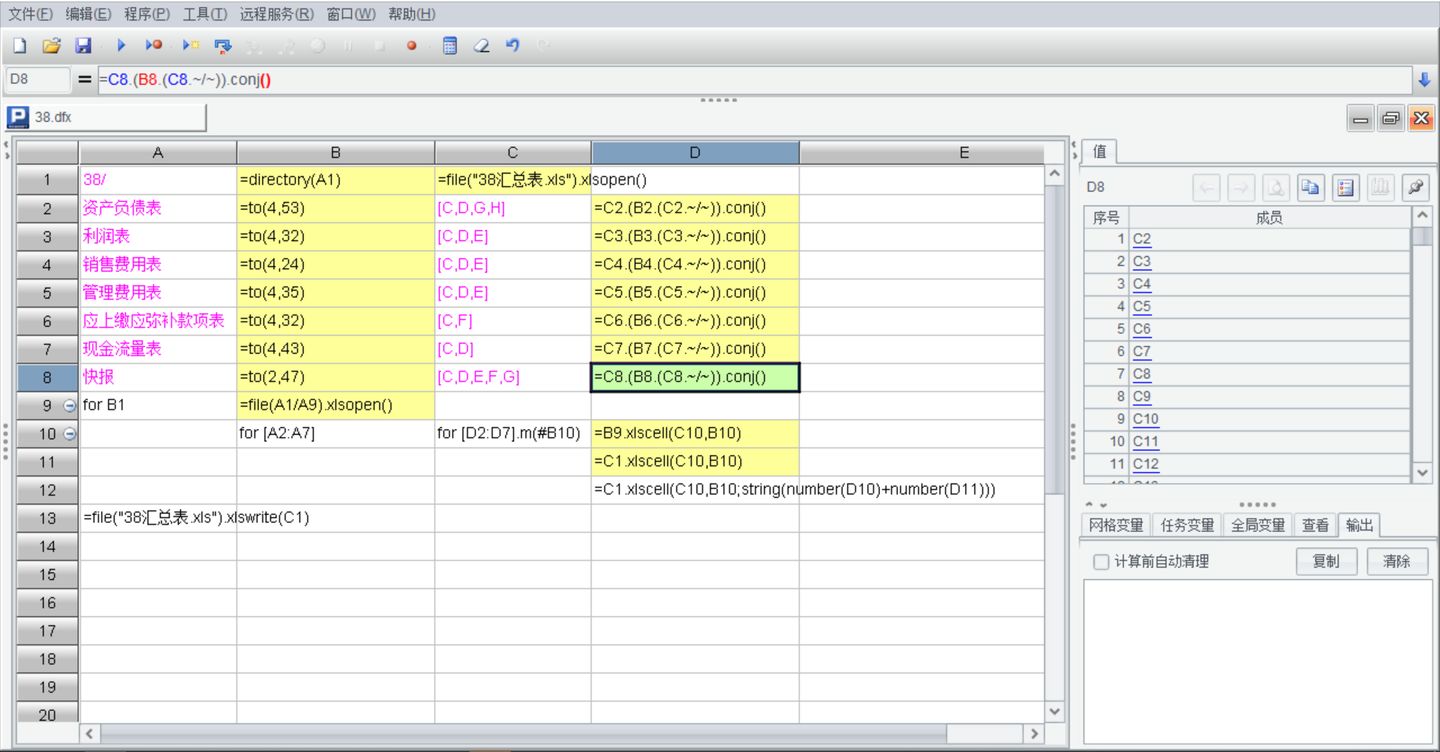Click the 清除 button in the output panel
This screenshot has width=1440, height=752.
point(1397,561)
